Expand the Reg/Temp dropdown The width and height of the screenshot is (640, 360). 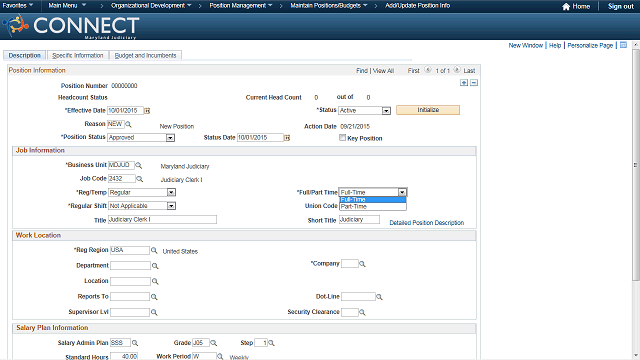pos(171,192)
